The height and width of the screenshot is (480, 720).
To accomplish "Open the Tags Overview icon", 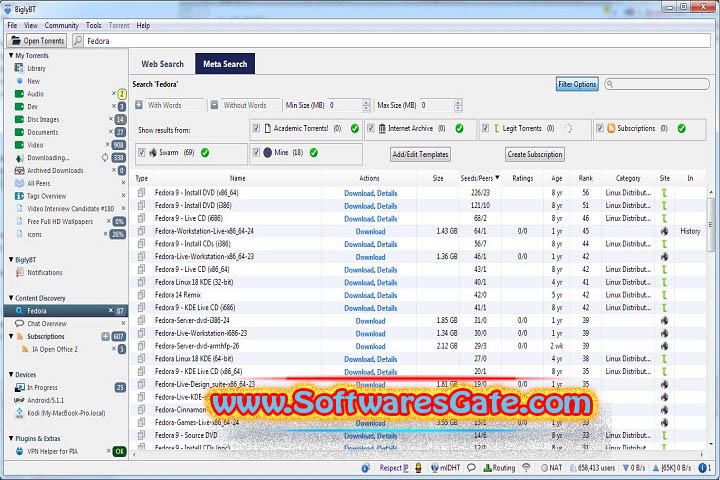I will coord(19,196).
